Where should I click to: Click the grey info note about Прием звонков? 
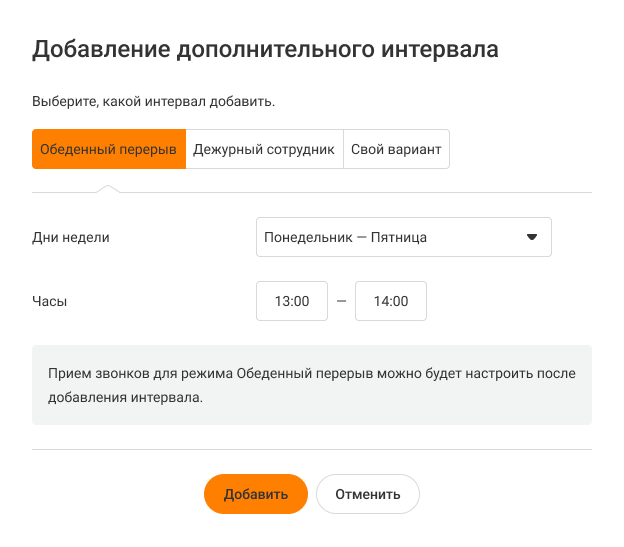point(311,385)
